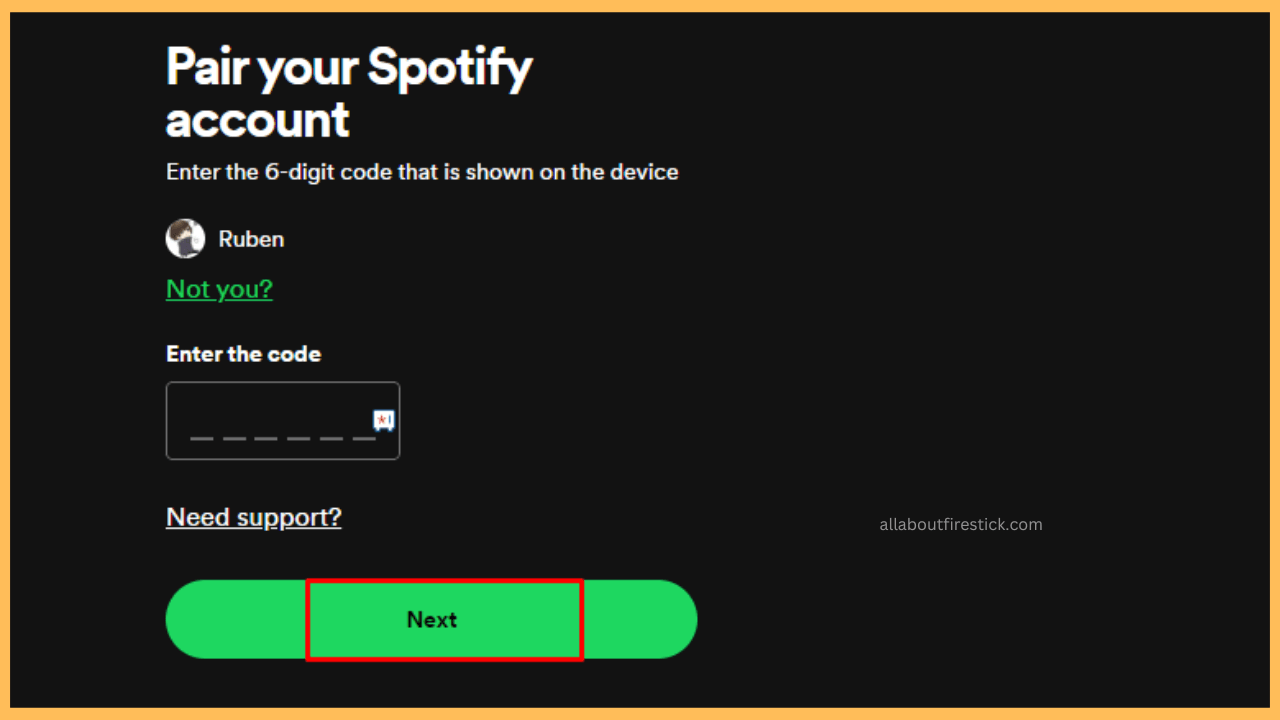Select the first digit placeholder dash
This screenshot has height=720, width=1280.
(201, 437)
